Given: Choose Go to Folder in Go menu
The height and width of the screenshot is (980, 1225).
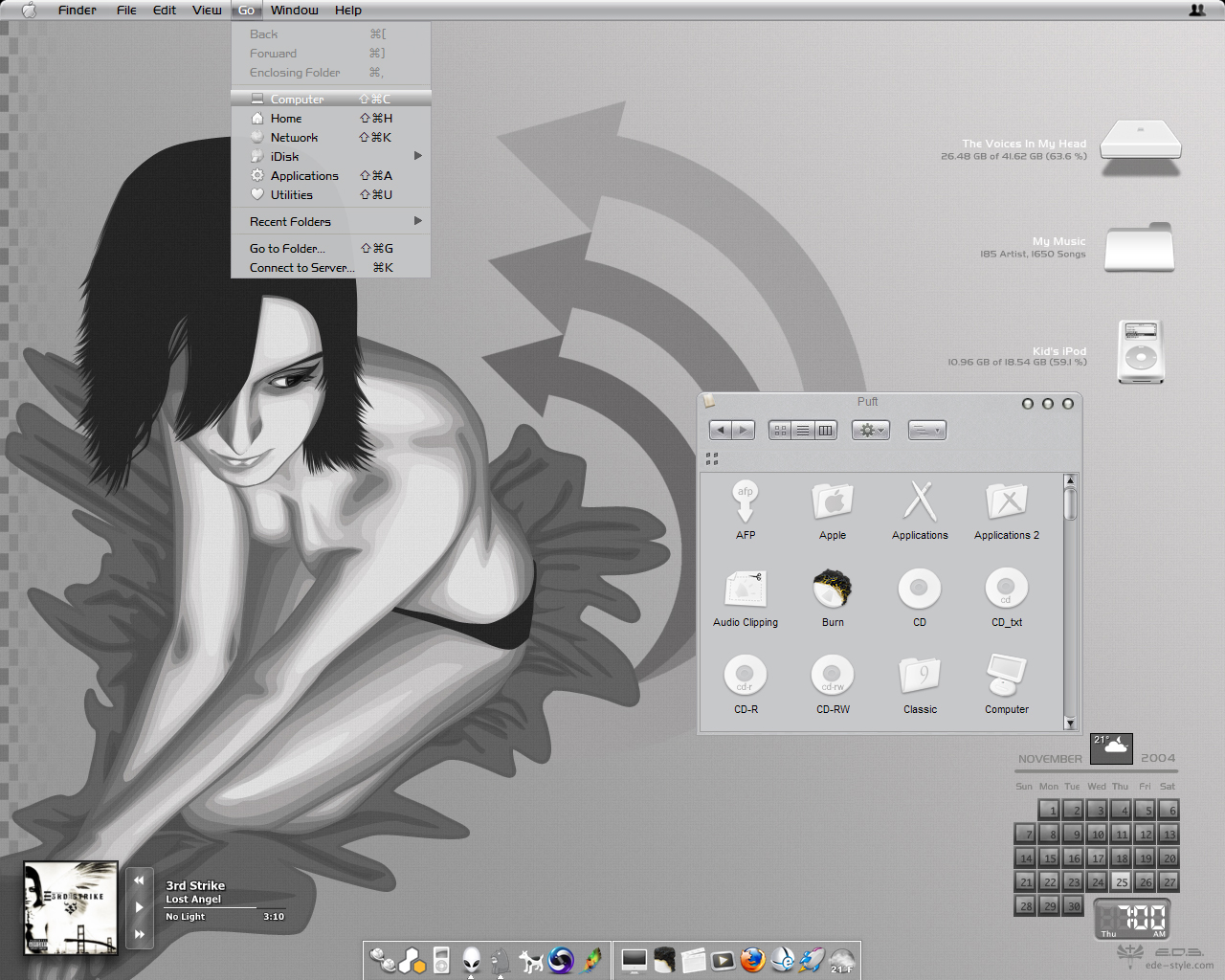Looking at the screenshot, I should click(331, 248).
